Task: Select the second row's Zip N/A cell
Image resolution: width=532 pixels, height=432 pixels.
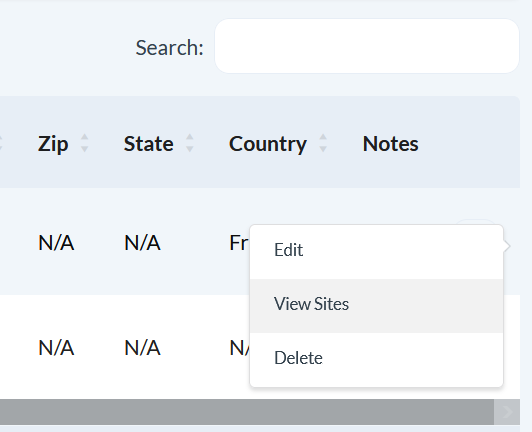Action: click(x=56, y=348)
